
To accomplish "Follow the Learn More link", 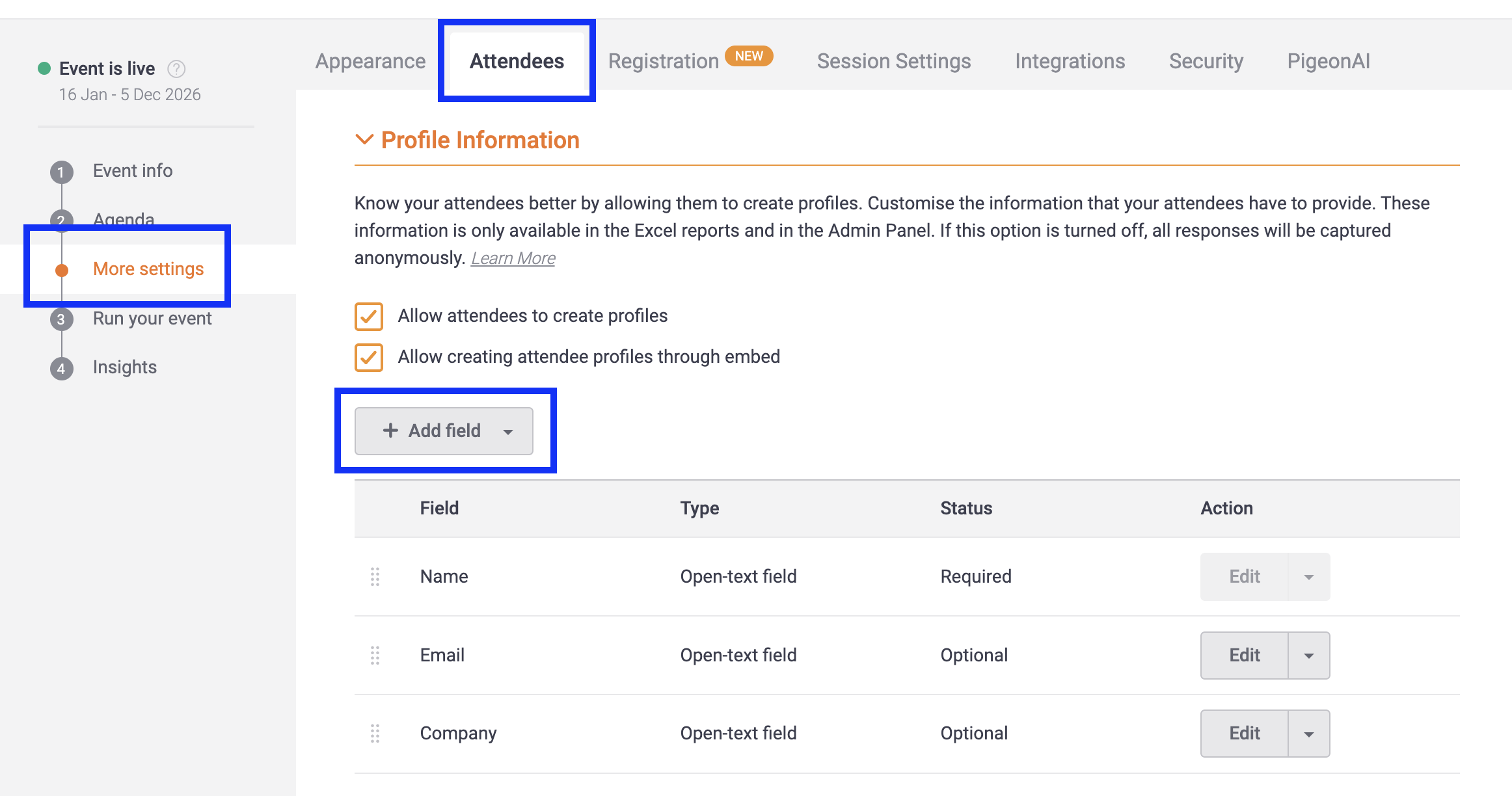I will [513, 258].
